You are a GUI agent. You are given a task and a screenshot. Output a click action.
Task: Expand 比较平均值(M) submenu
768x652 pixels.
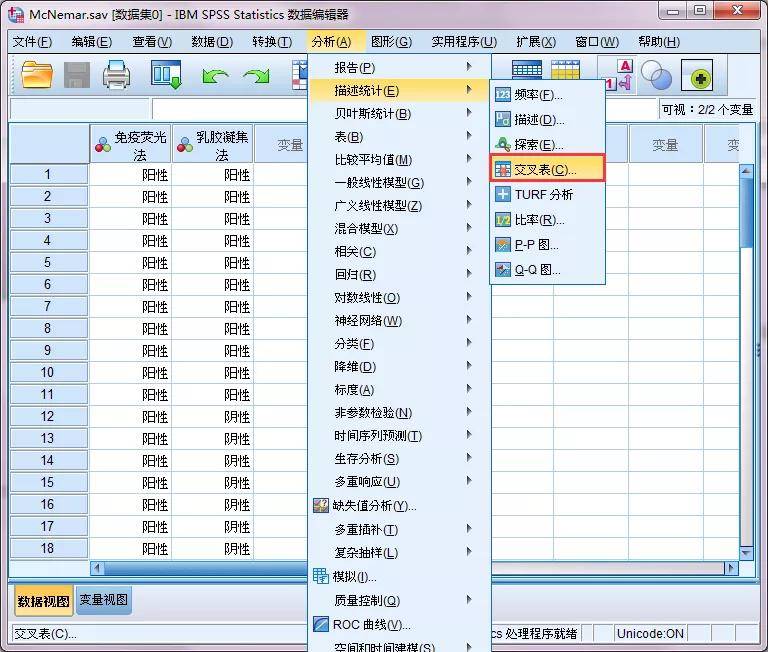point(399,160)
